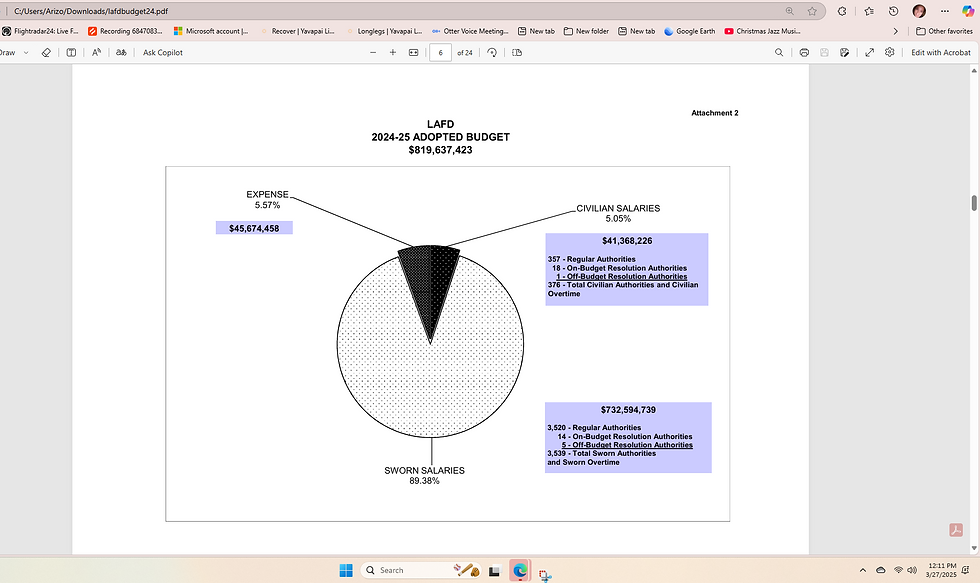
Task: Open Draw tool options dropdown arrow
Action: [x=26, y=52]
